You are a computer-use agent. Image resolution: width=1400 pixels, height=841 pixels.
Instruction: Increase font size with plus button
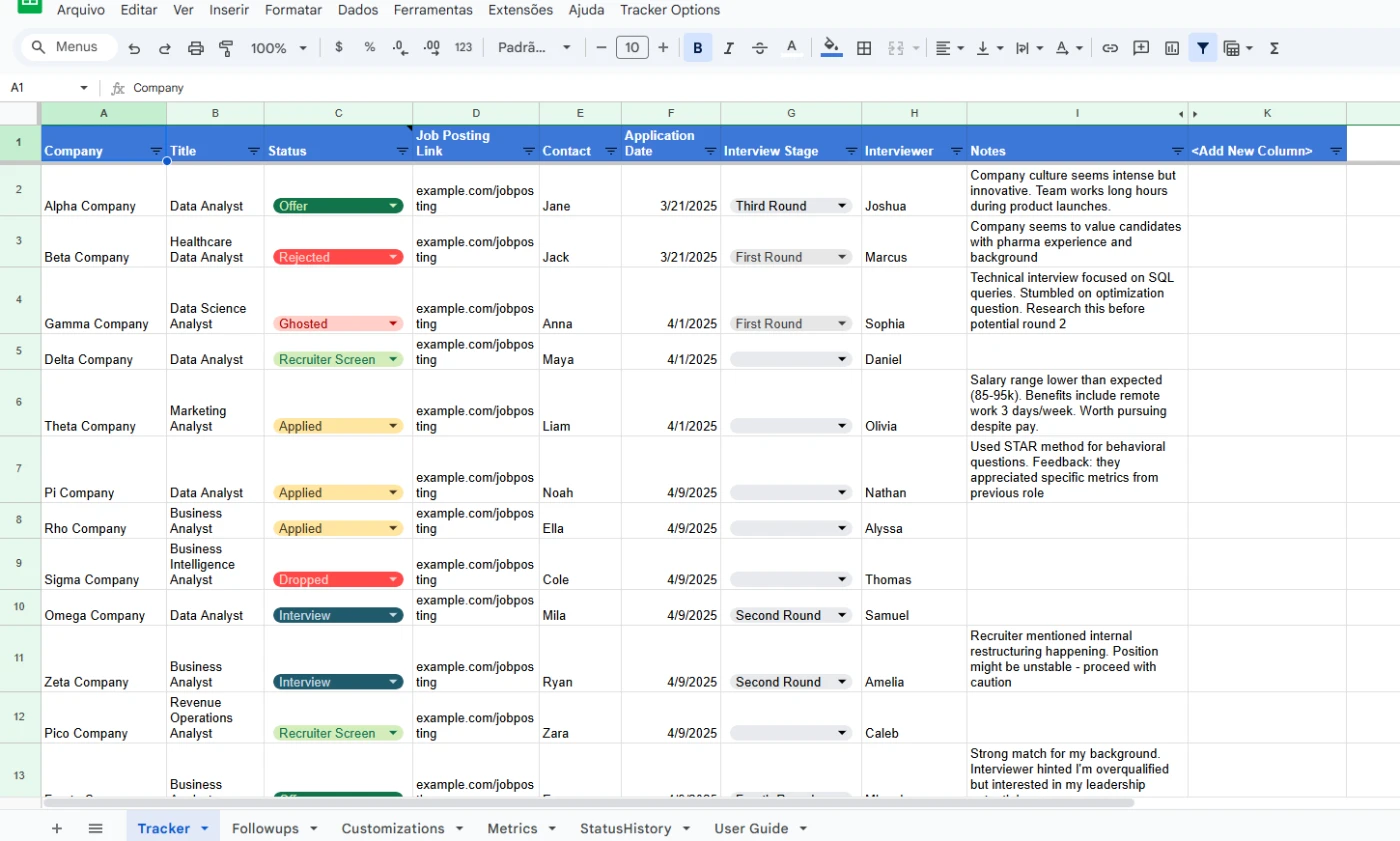[x=663, y=48]
